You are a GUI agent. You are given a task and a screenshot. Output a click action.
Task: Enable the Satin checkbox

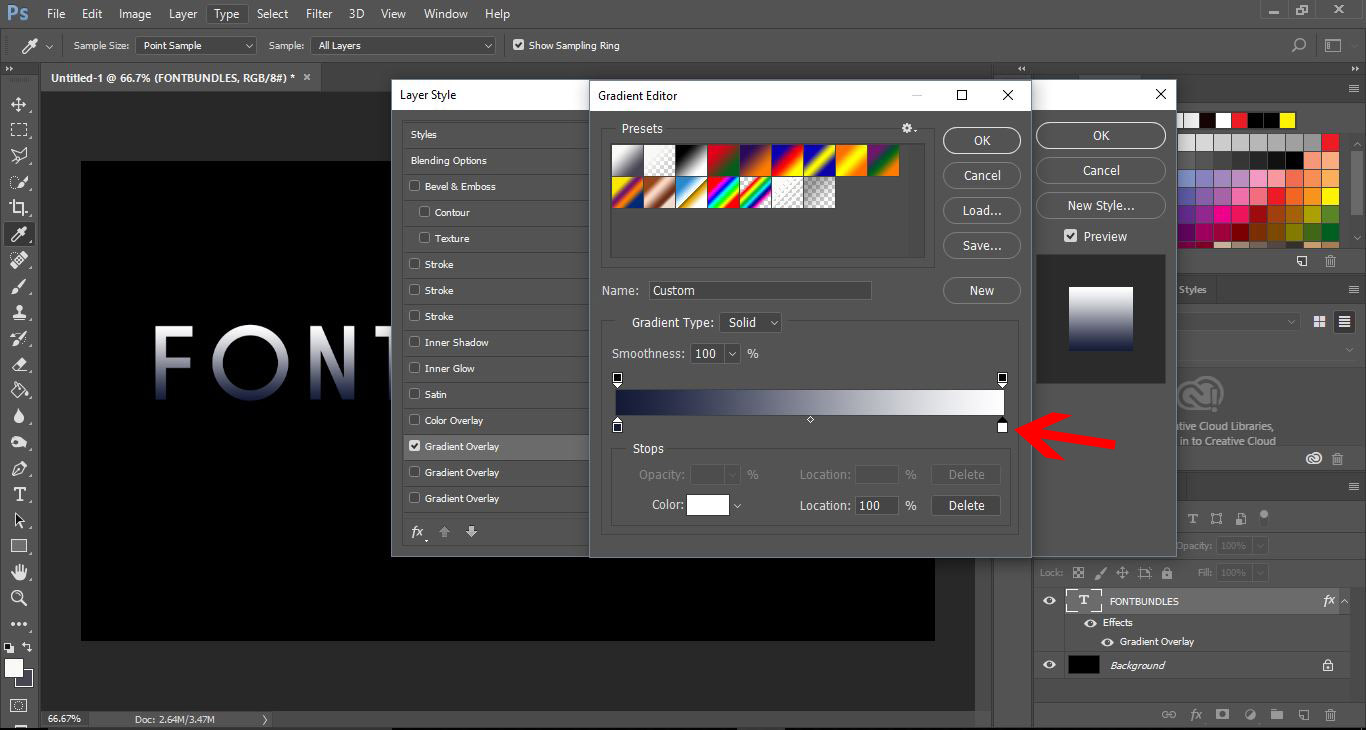415,394
